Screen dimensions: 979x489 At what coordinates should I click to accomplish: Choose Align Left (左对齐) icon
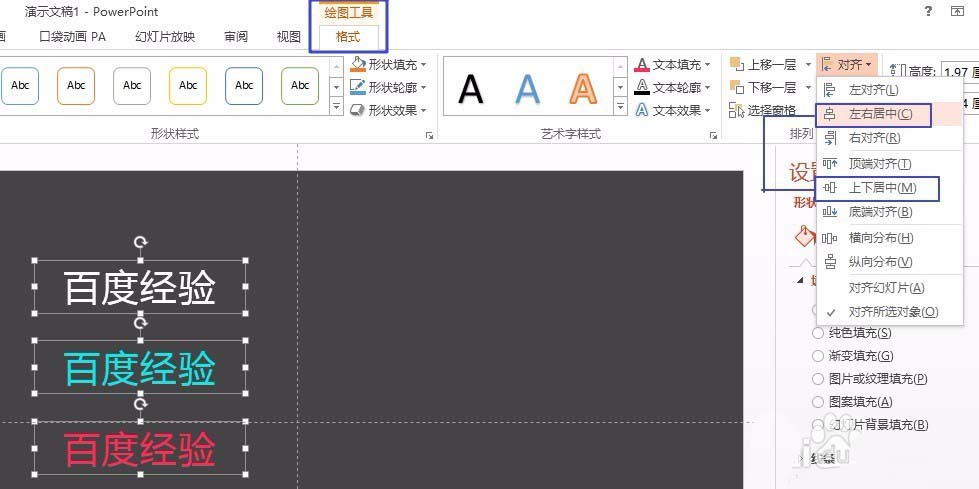point(830,90)
